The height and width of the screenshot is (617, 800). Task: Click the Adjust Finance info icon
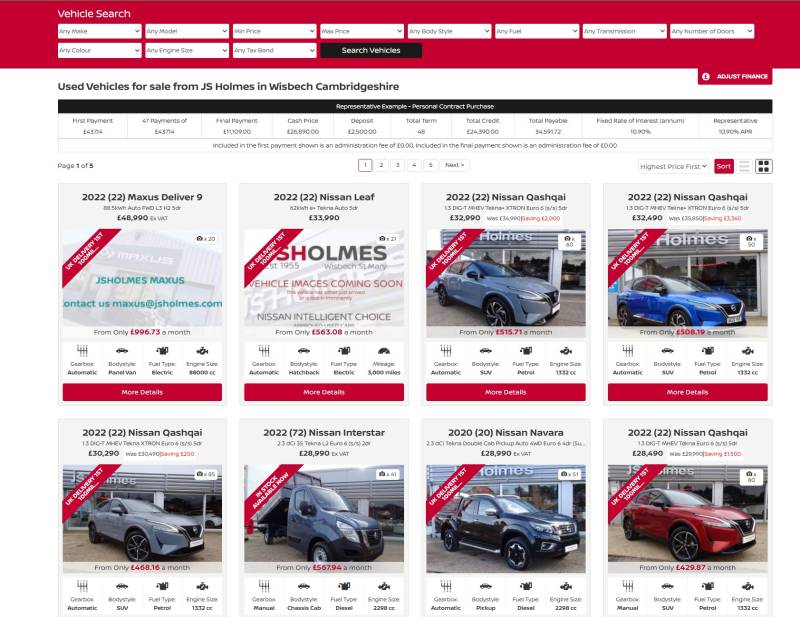706,77
